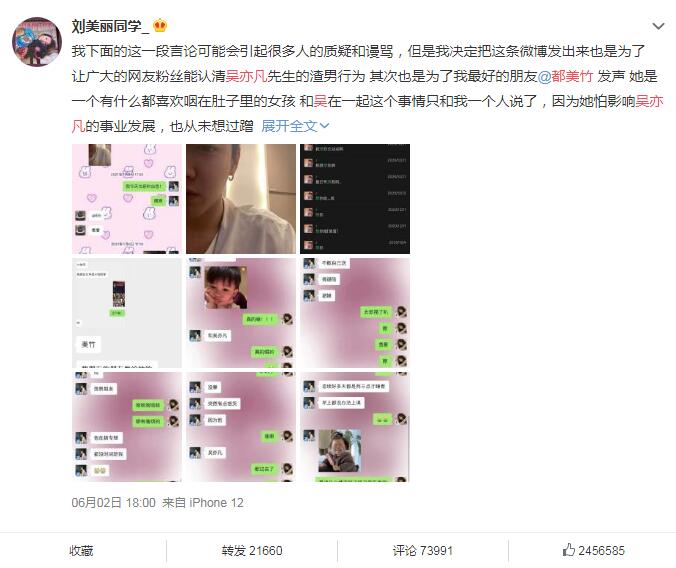Expand full text with 展开全文
The image size is (676, 568).
point(295,126)
